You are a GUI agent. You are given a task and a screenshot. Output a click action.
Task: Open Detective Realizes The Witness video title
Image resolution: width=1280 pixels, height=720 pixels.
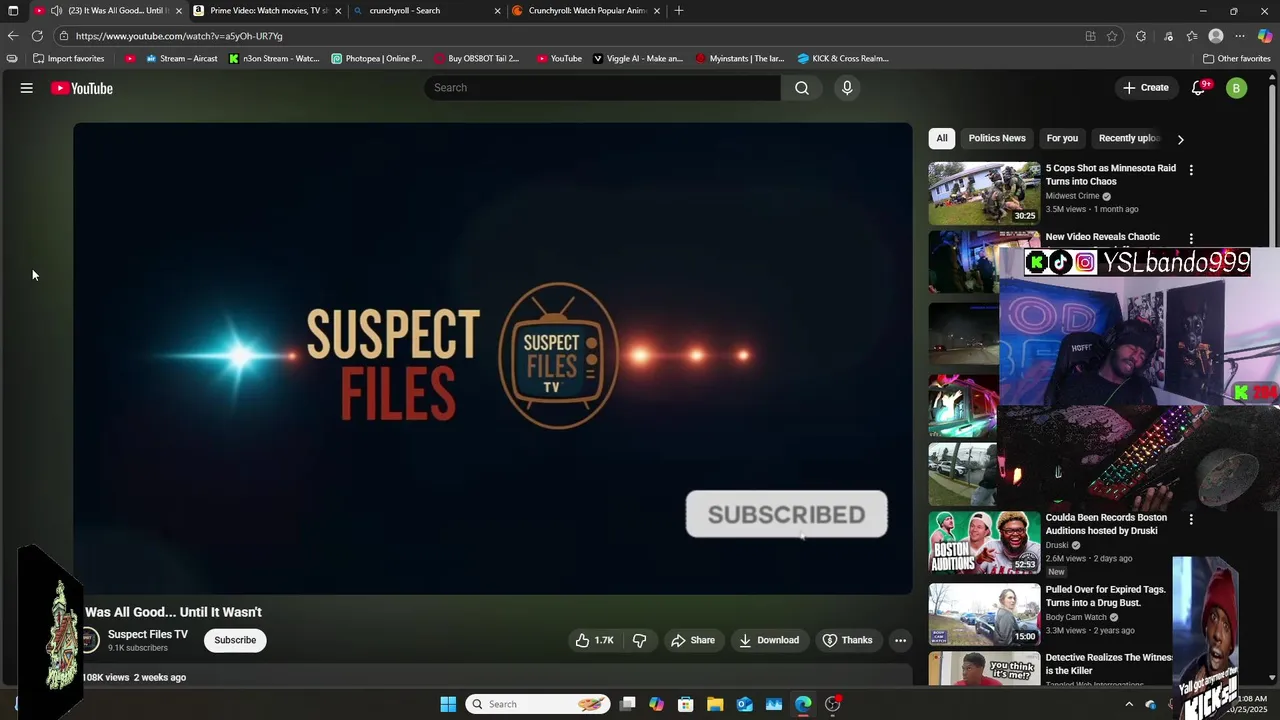(x=1109, y=664)
